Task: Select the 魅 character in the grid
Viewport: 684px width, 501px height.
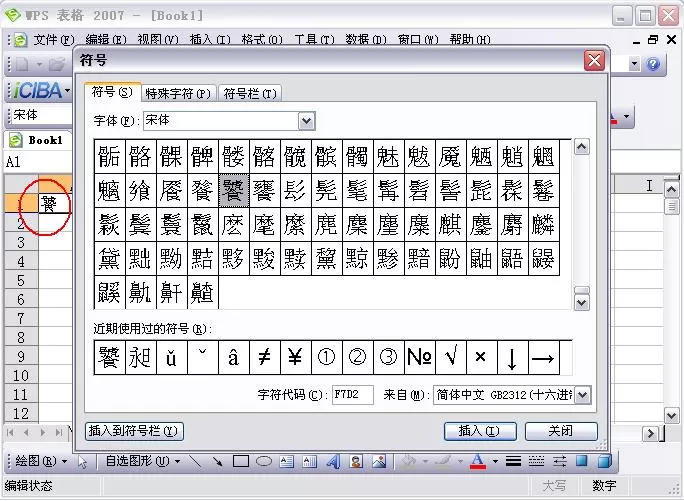Action: click(388, 156)
